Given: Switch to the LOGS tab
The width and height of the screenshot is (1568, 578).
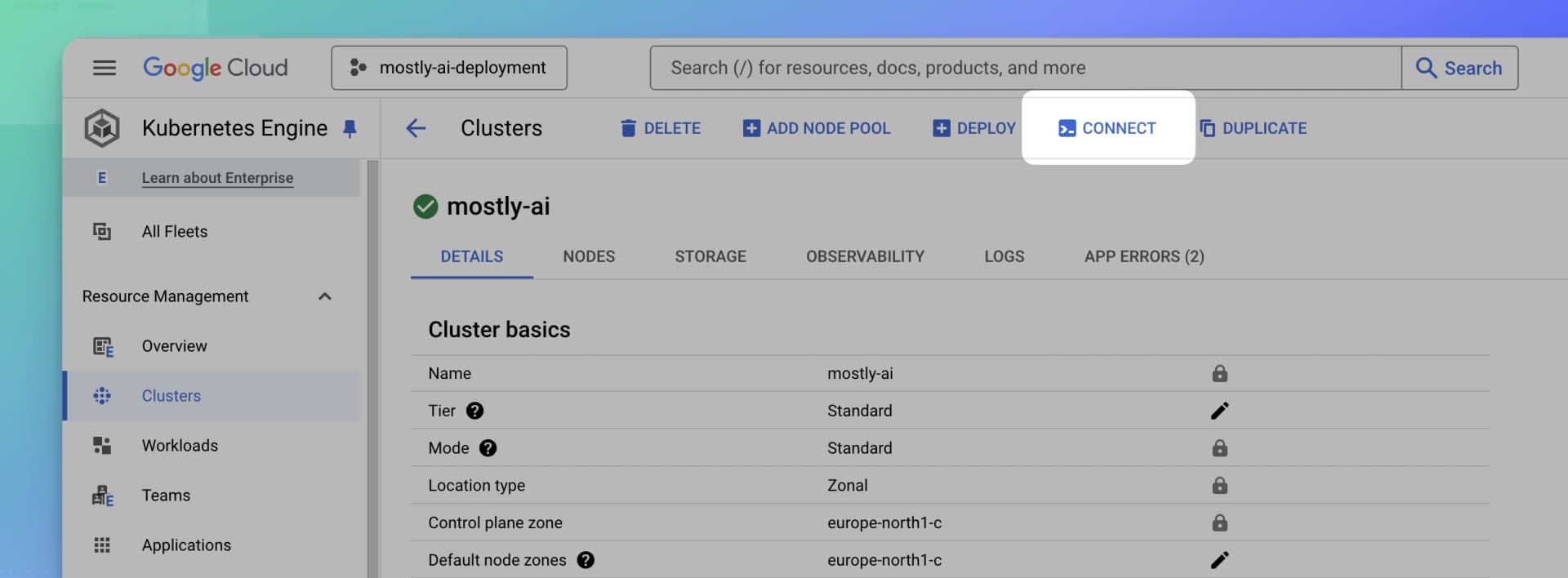Looking at the screenshot, I should tap(1004, 256).
